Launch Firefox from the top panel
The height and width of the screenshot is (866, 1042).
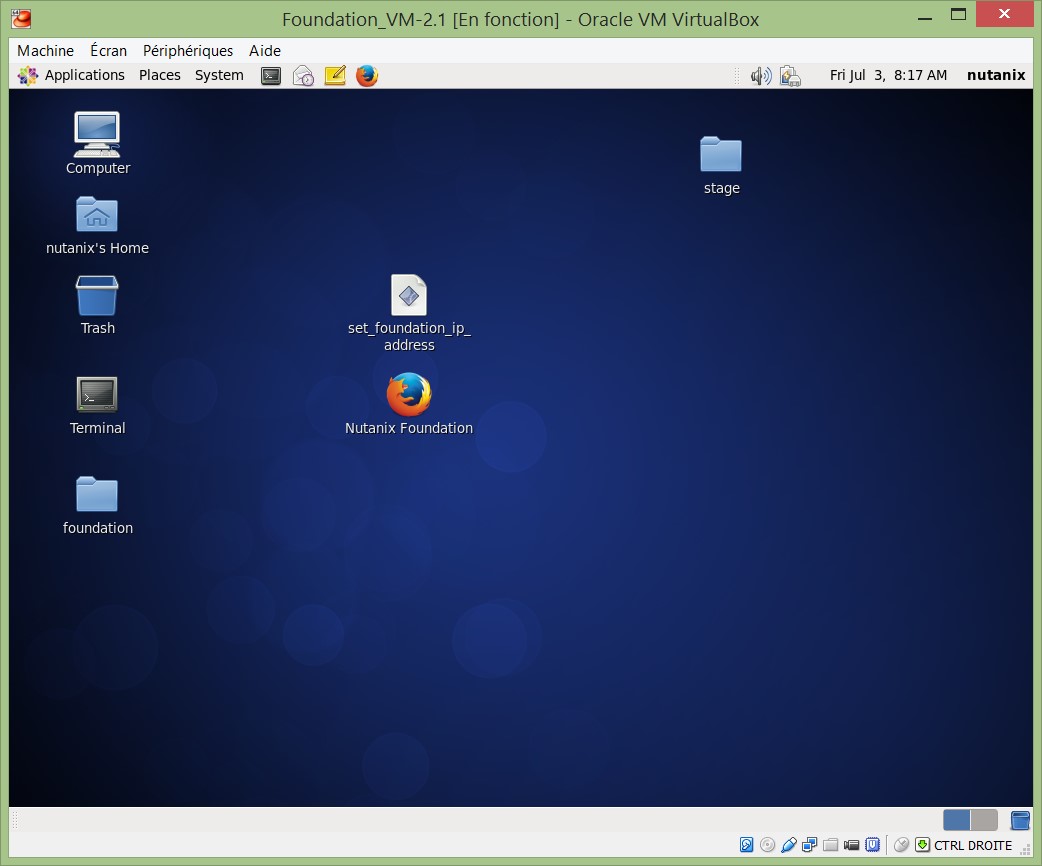coord(367,76)
